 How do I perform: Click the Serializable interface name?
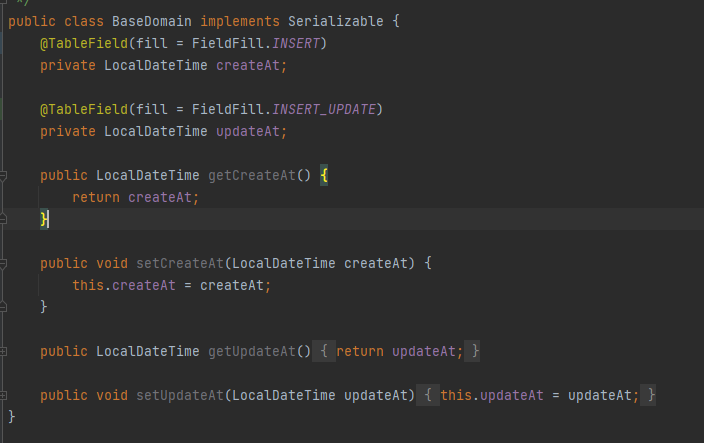335,21
